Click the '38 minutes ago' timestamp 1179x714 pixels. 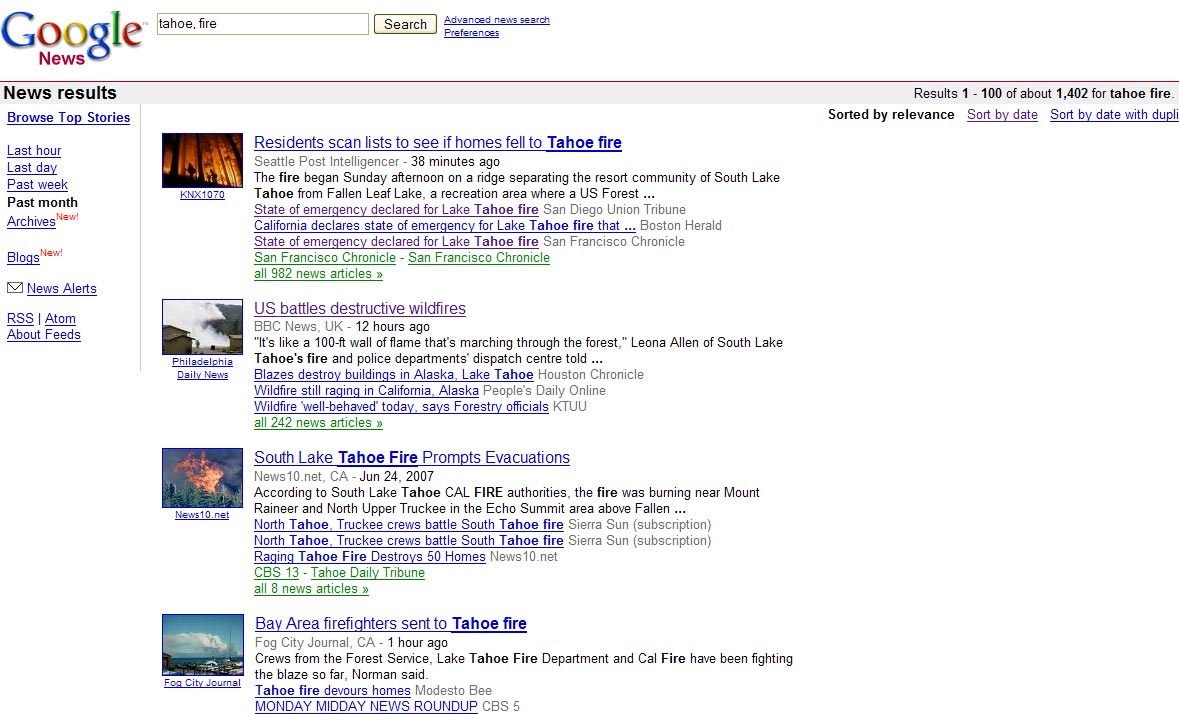[x=456, y=162]
